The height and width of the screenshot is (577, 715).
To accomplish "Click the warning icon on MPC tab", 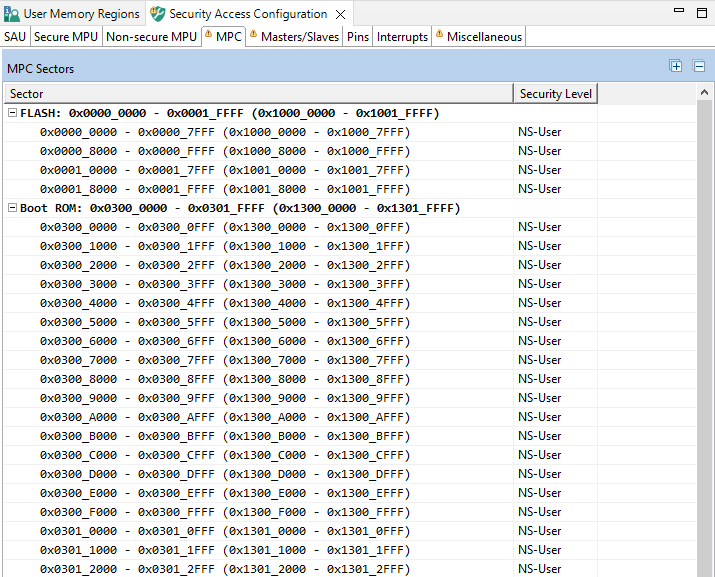I will [208, 36].
